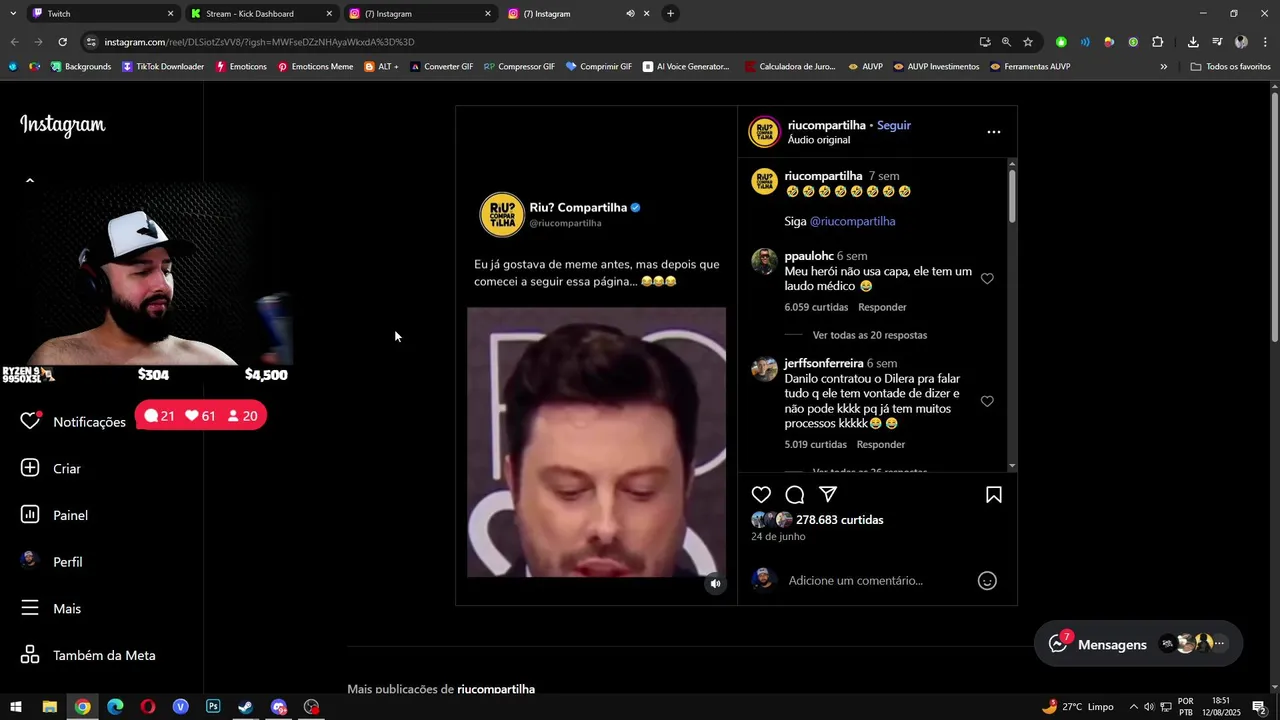
Task: Click the 'Adicione um comentário...' field
Action: [855, 581]
